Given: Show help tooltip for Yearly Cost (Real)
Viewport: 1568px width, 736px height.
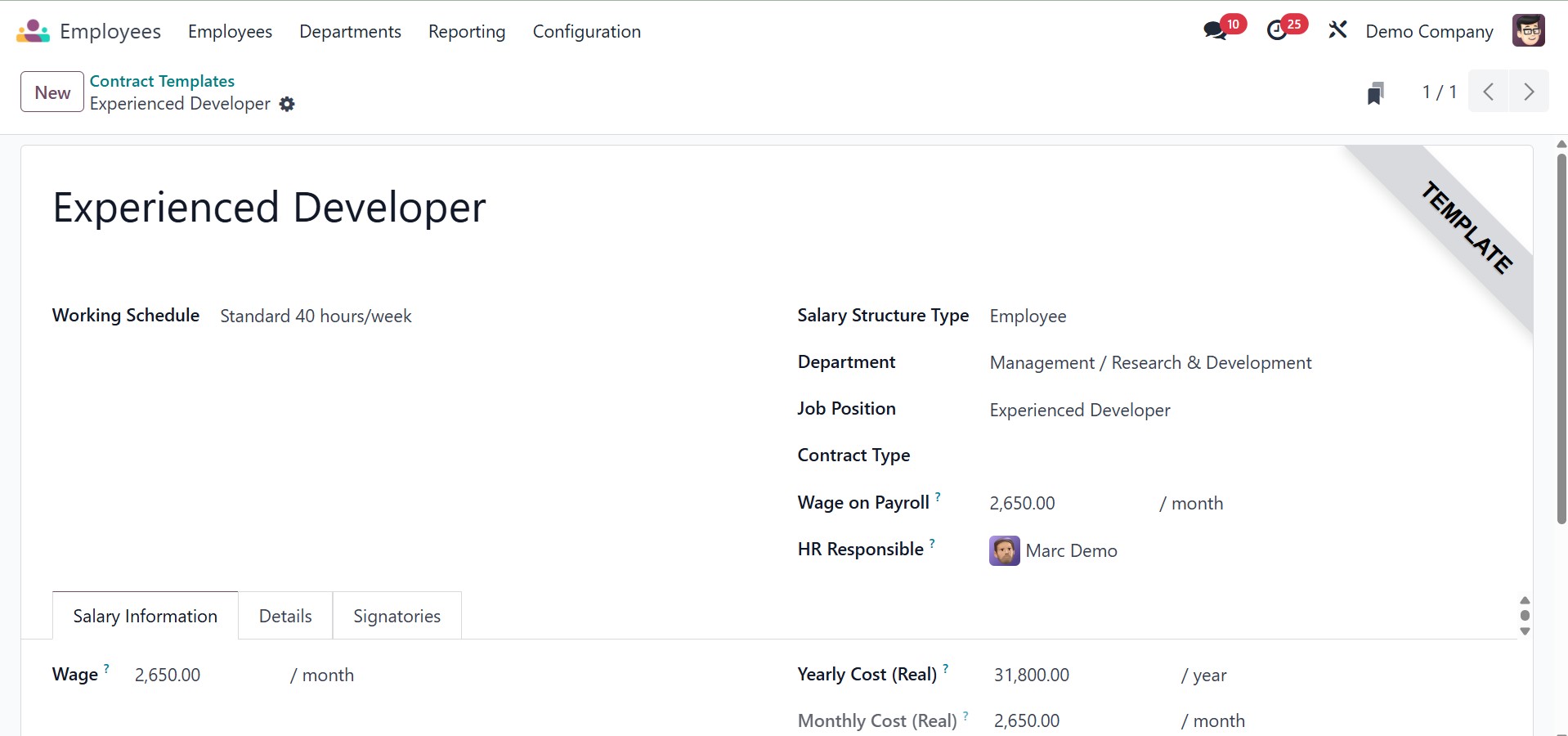Looking at the screenshot, I should pos(946,668).
